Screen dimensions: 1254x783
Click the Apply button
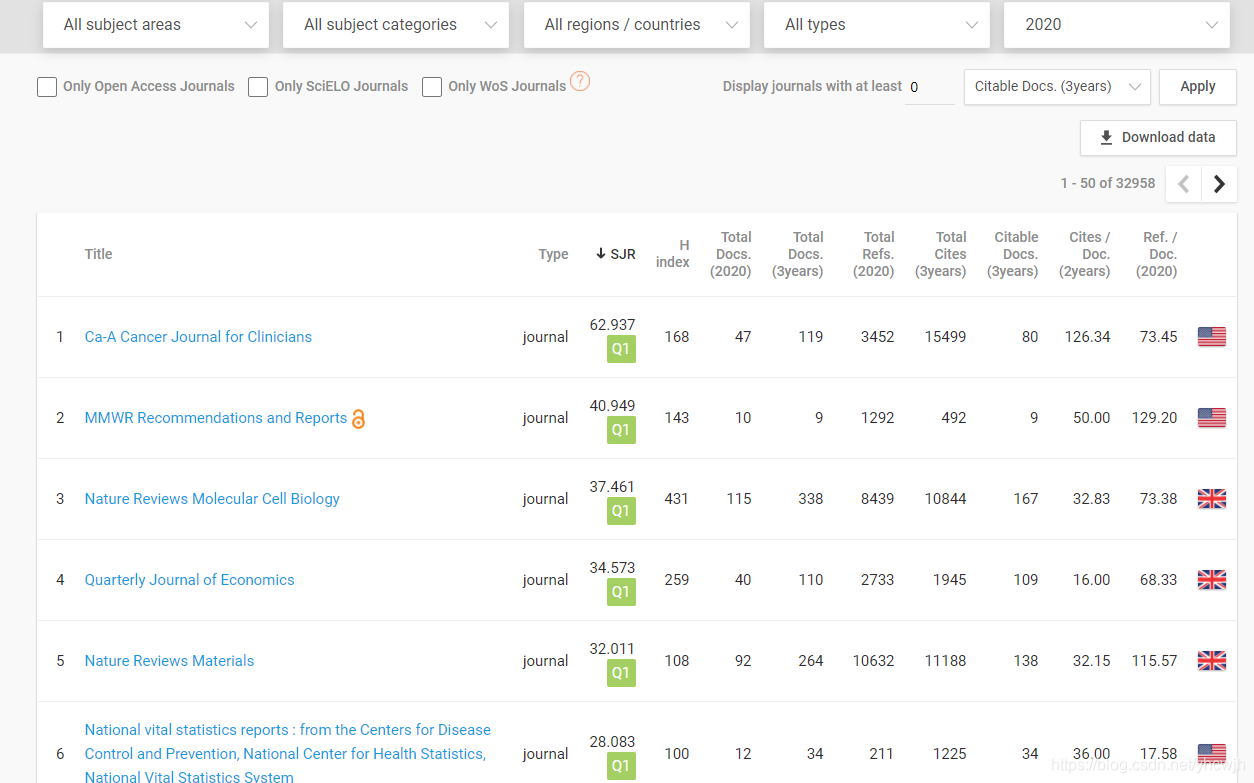click(1198, 87)
